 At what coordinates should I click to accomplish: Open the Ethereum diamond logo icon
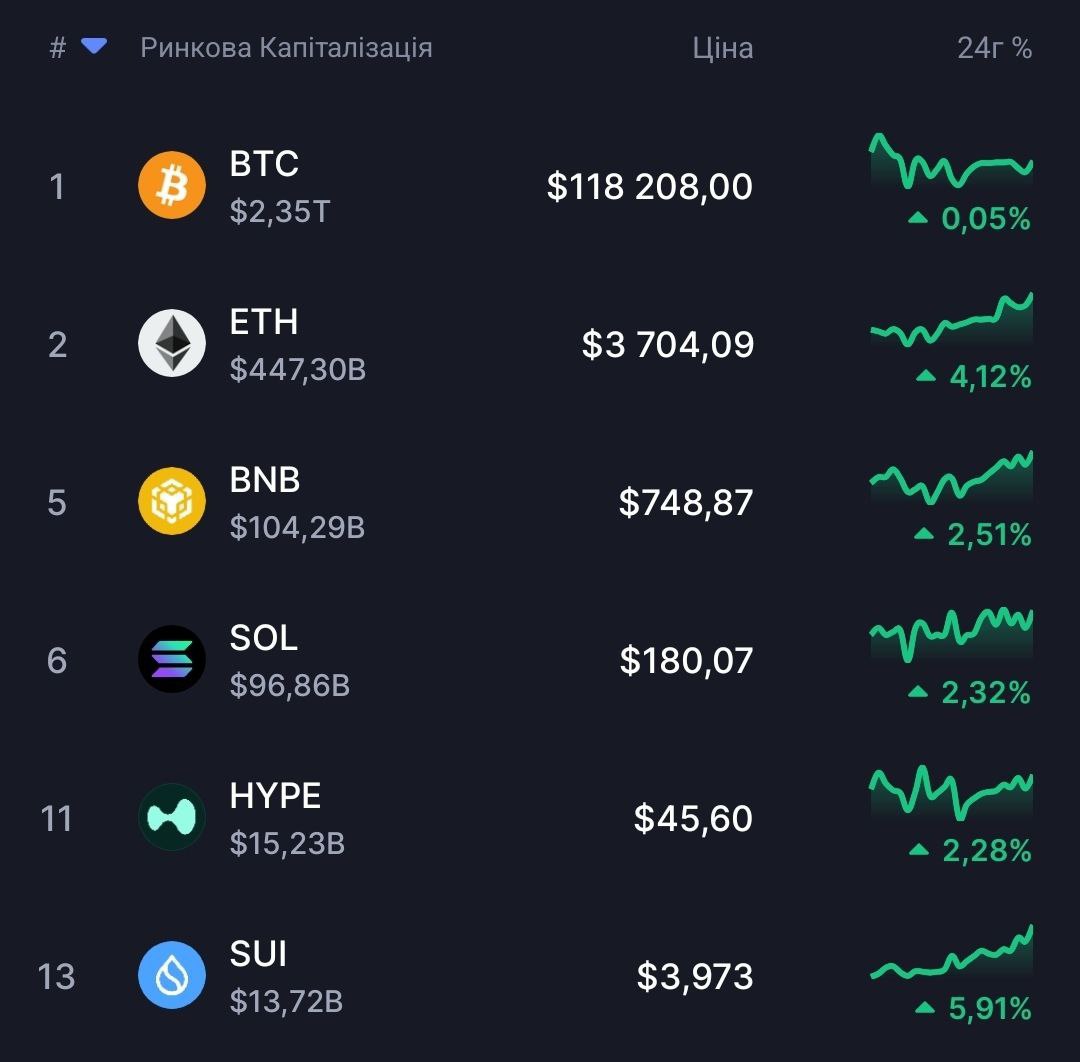(172, 343)
